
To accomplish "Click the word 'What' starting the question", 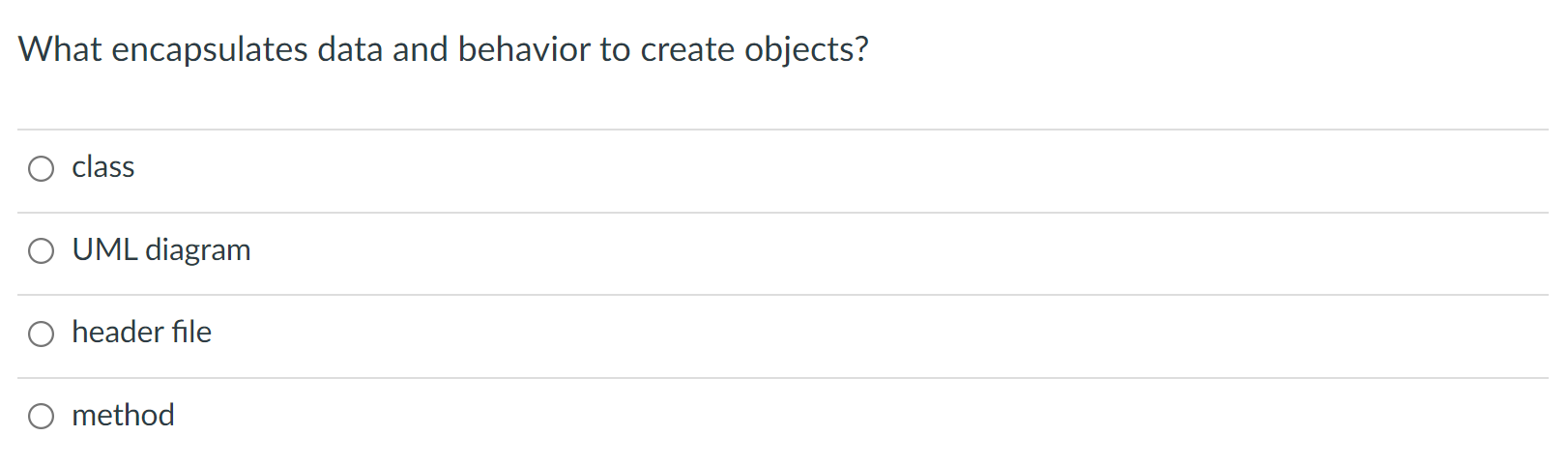I will pyautogui.click(x=60, y=49).
